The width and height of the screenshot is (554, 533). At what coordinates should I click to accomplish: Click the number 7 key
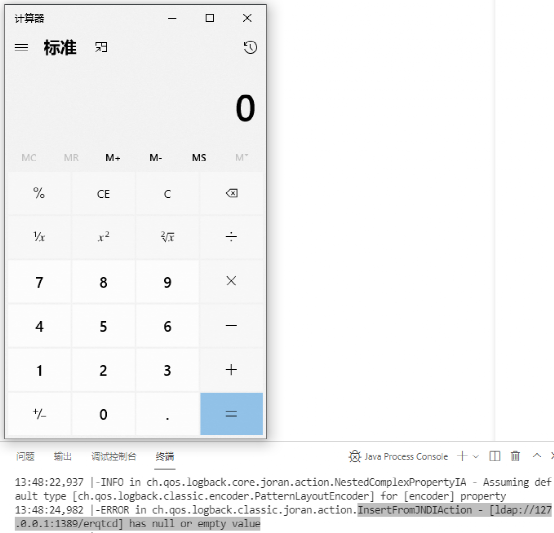click(39, 282)
